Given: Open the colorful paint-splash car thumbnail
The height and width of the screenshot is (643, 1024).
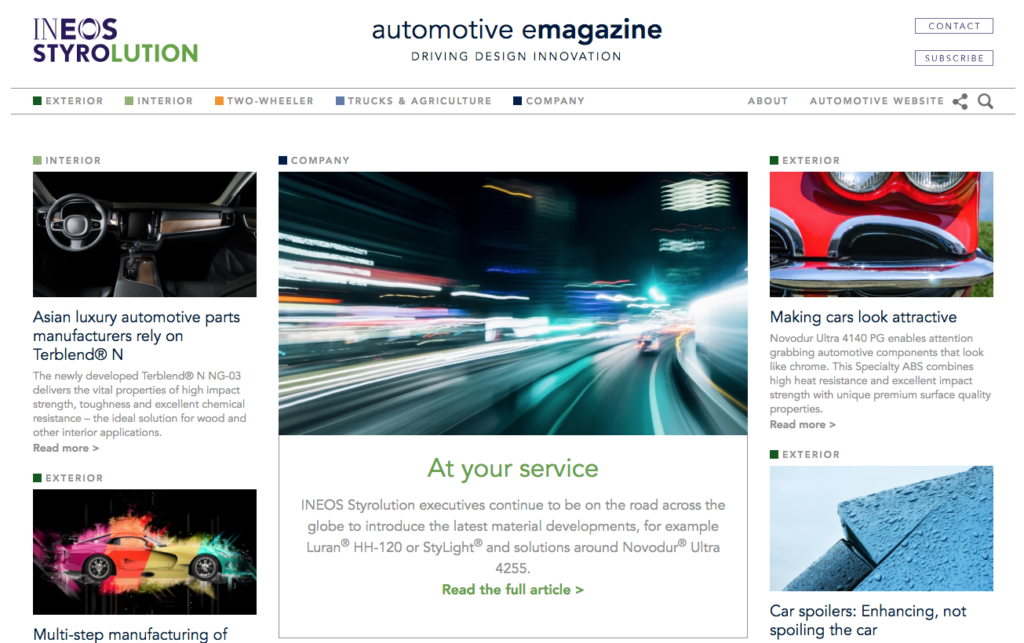Looking at the screenshot, I should (x=144, y=552).
